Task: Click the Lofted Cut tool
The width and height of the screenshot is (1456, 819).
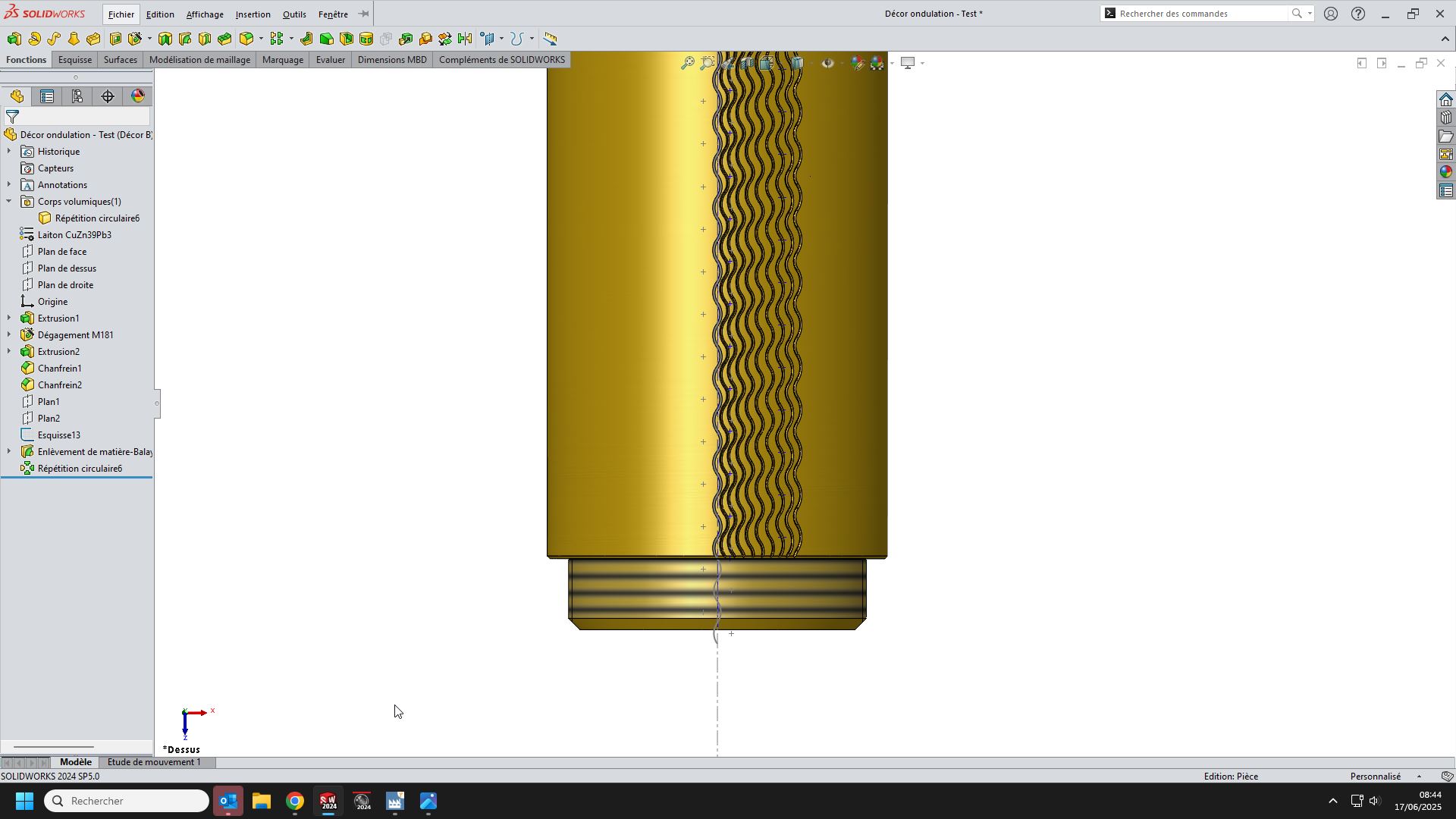Action: pyautogui.click(x=205, y=39)
